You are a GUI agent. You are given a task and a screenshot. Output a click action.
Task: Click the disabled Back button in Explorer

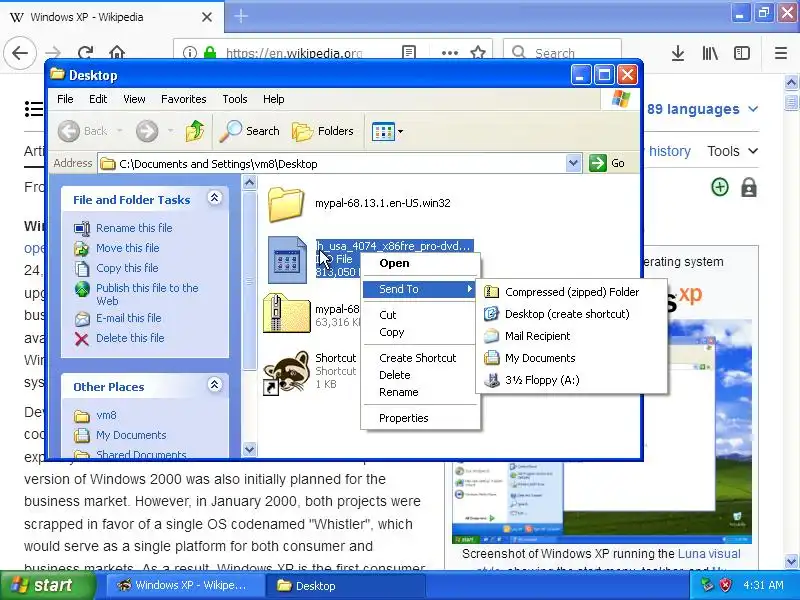(x=83, y=131)
